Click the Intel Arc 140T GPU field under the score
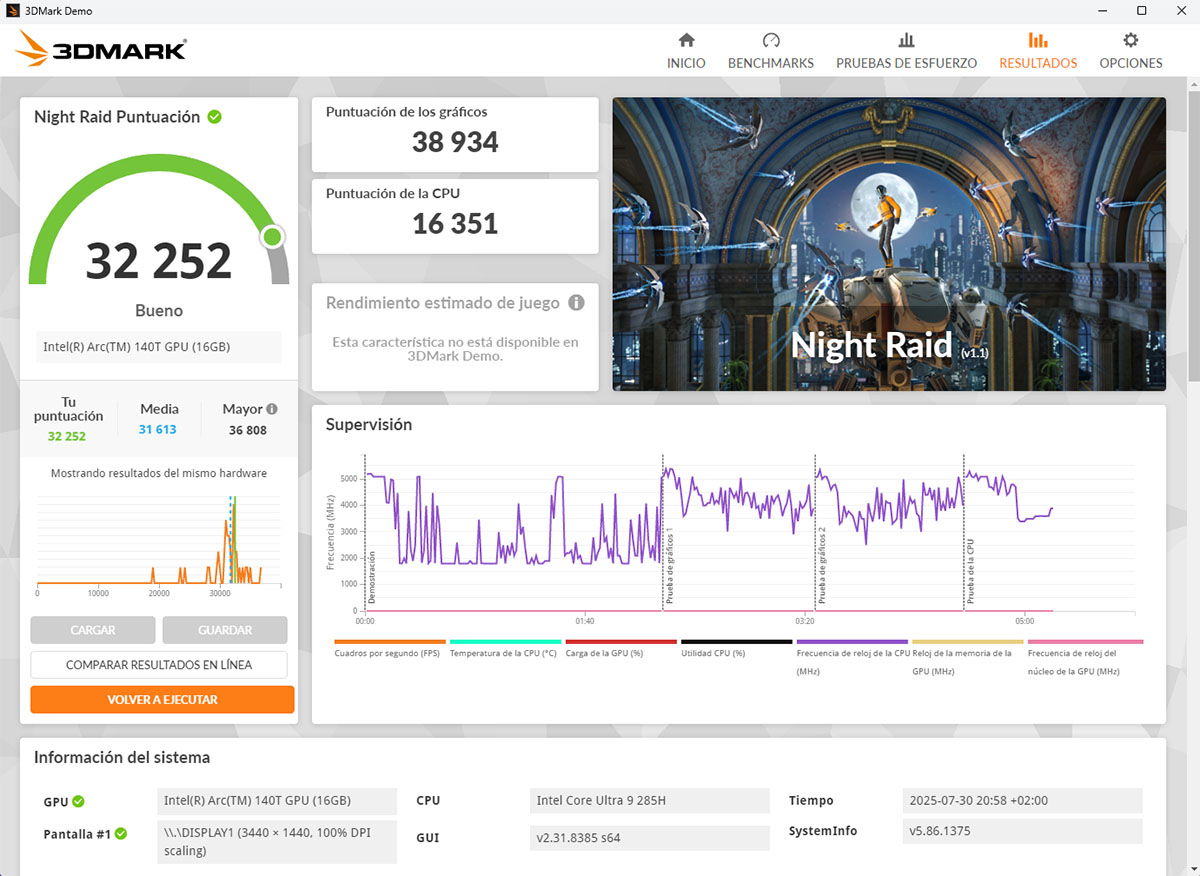This screenshot has width=1200, height=876. pyautogui.click(x=159, y=347)
